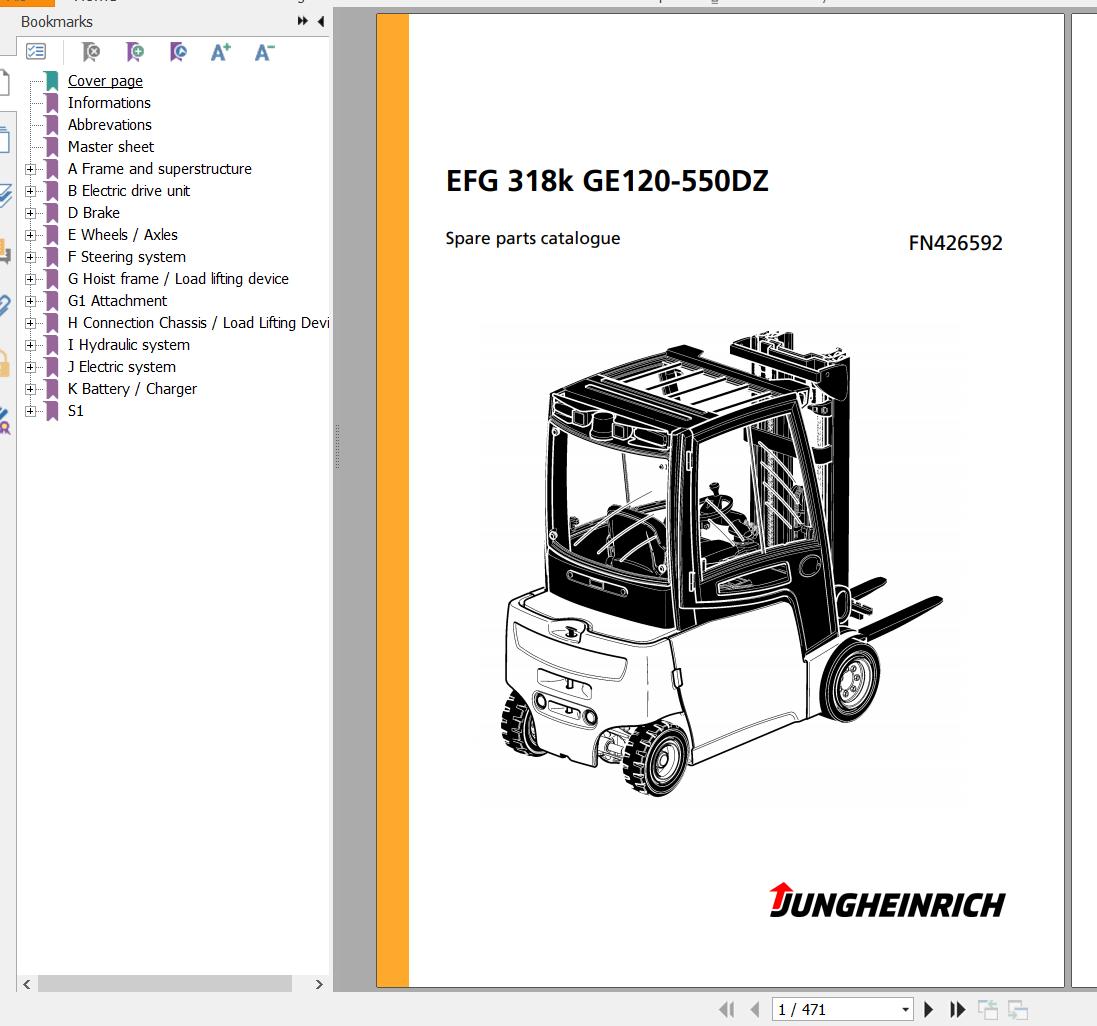
Task: Increase bookmark font size with A+
Action: pos(221,52)
